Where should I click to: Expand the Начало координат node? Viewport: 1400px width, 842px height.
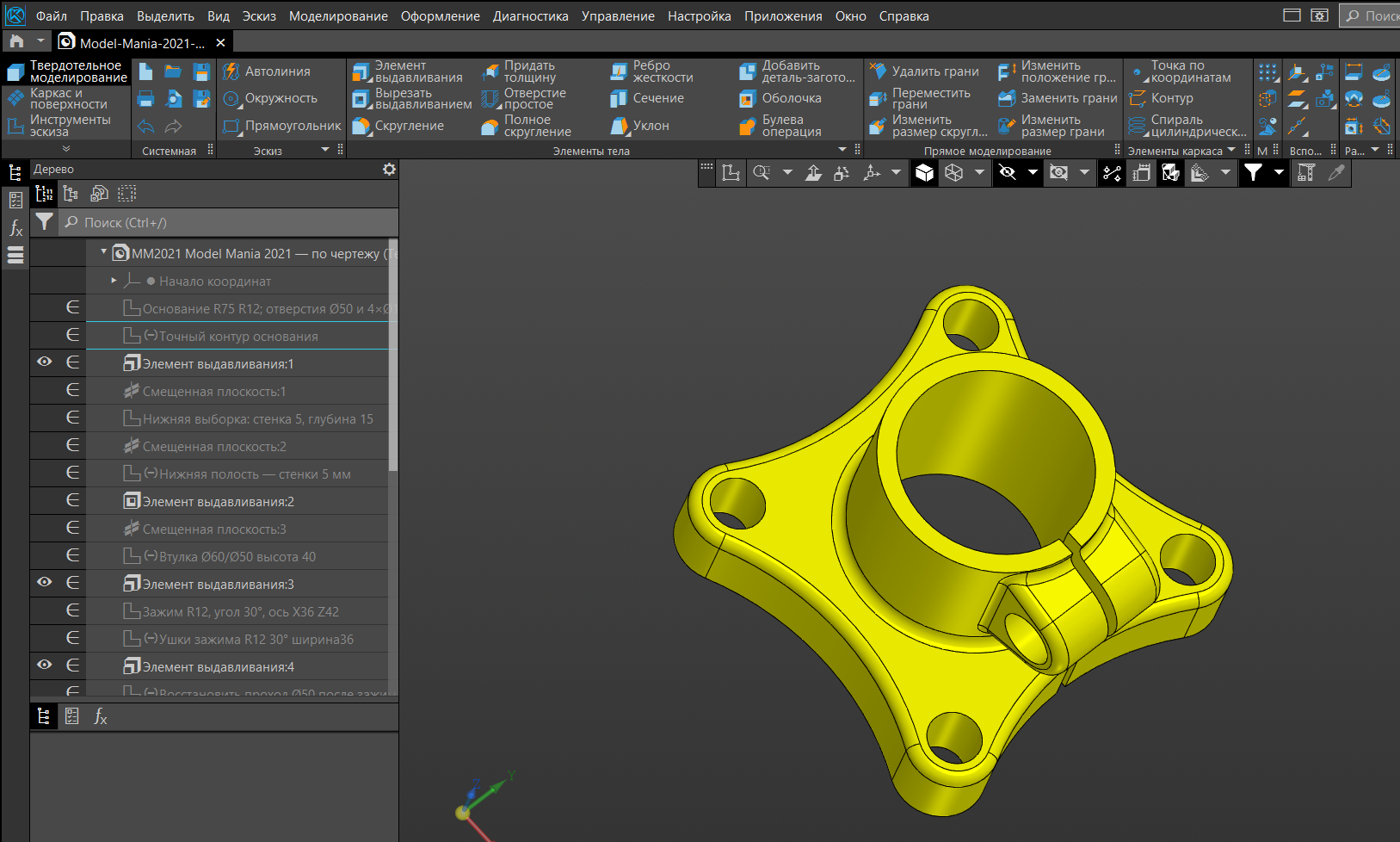tap(114, 281)
